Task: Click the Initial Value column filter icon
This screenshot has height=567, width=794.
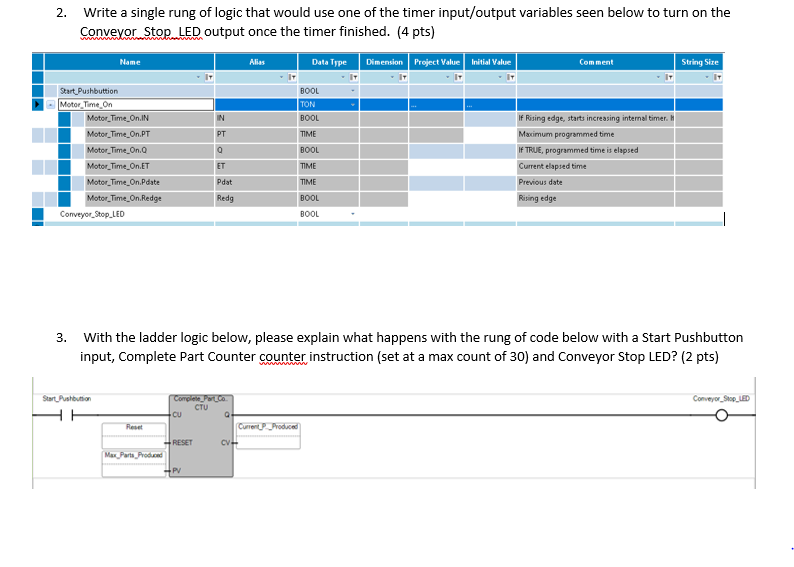Action: [x=510, y=77]
